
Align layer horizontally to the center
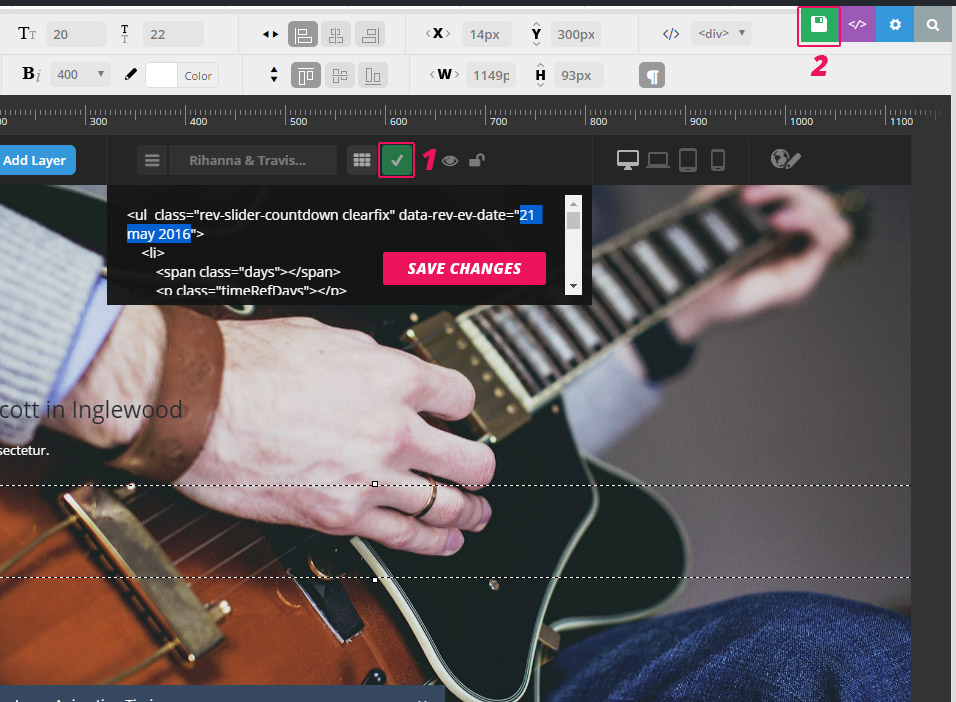coord(336,34)
